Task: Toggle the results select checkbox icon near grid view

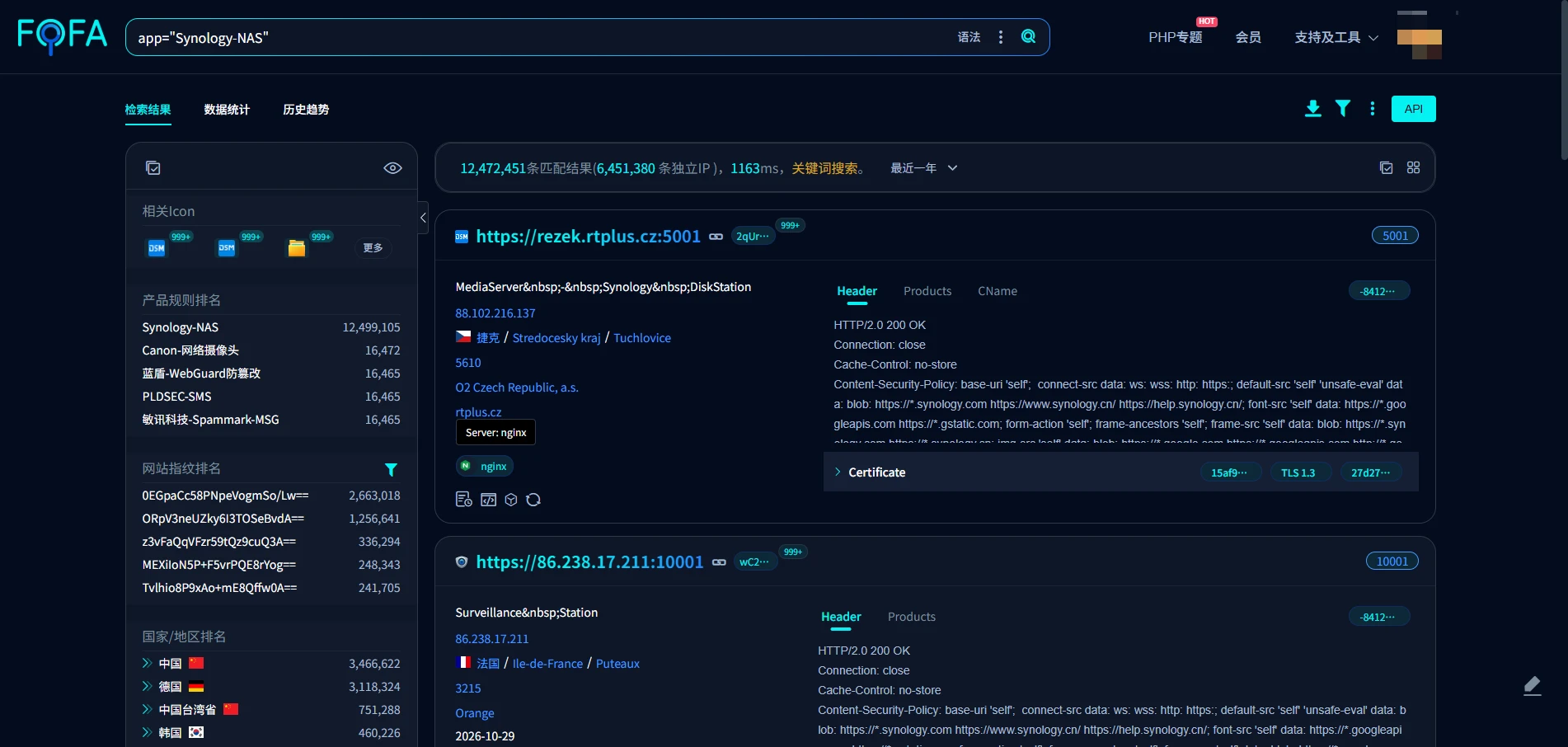Action: click(1387, 167)
